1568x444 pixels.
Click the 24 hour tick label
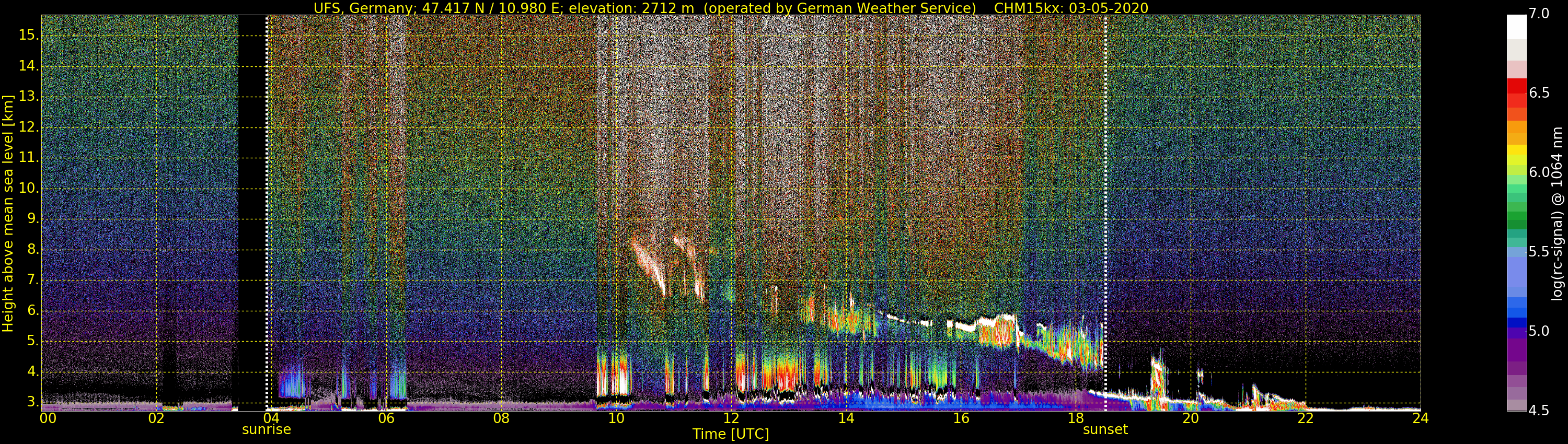[1420, 418]
